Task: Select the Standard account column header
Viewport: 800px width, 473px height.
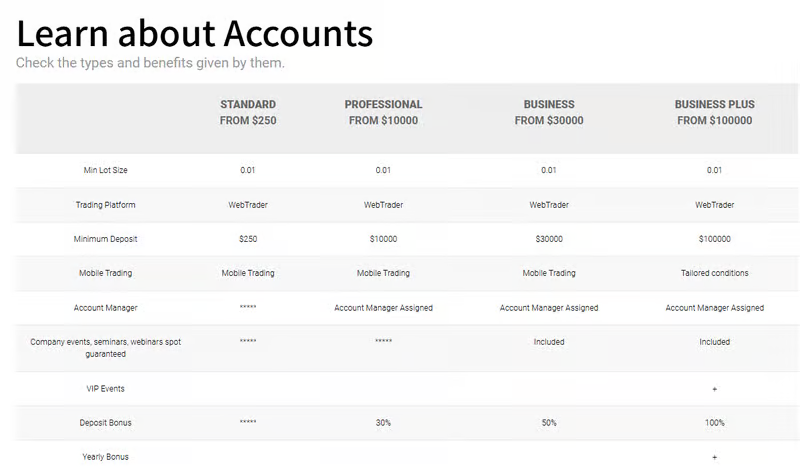Action: click(x=248, y=112)
